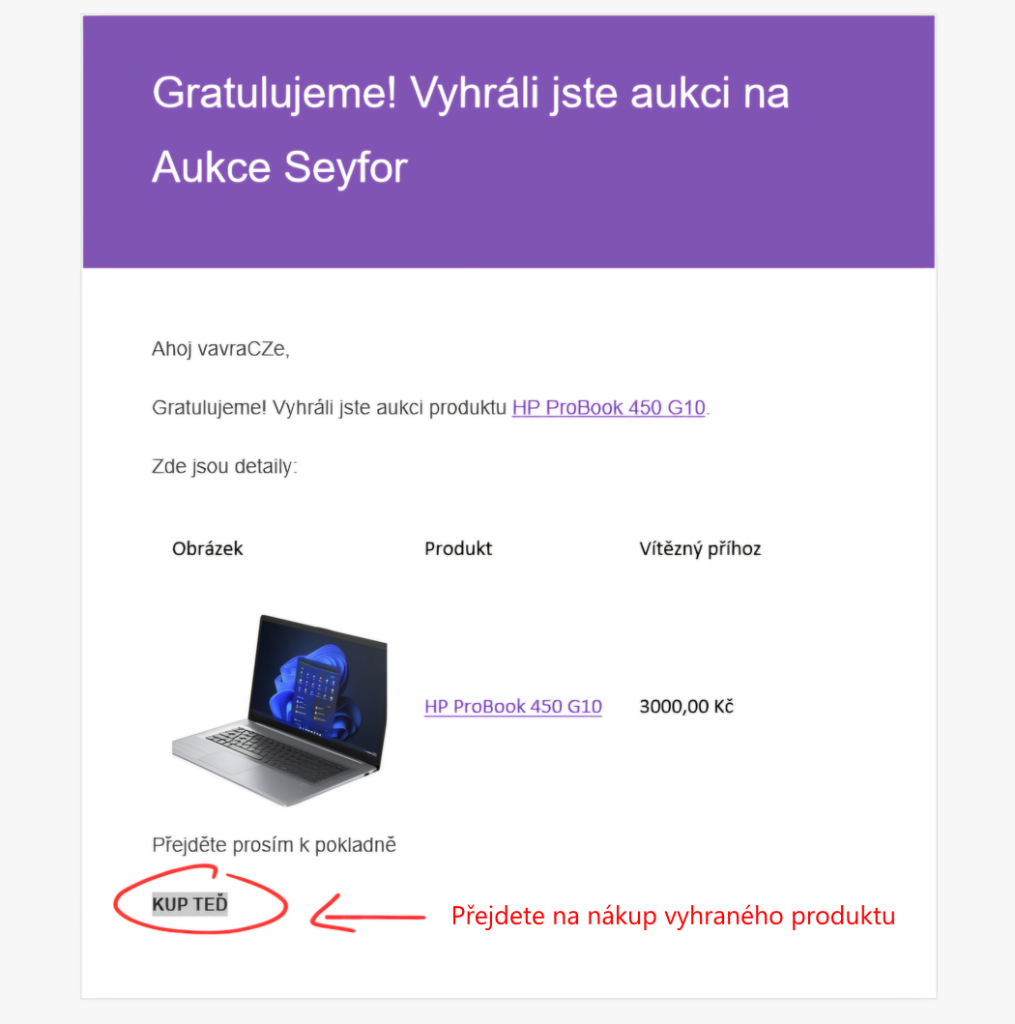Viewport: 1015px width, 1024px height.
Task: Select the Produkt column header
Action: click(458, 549)
